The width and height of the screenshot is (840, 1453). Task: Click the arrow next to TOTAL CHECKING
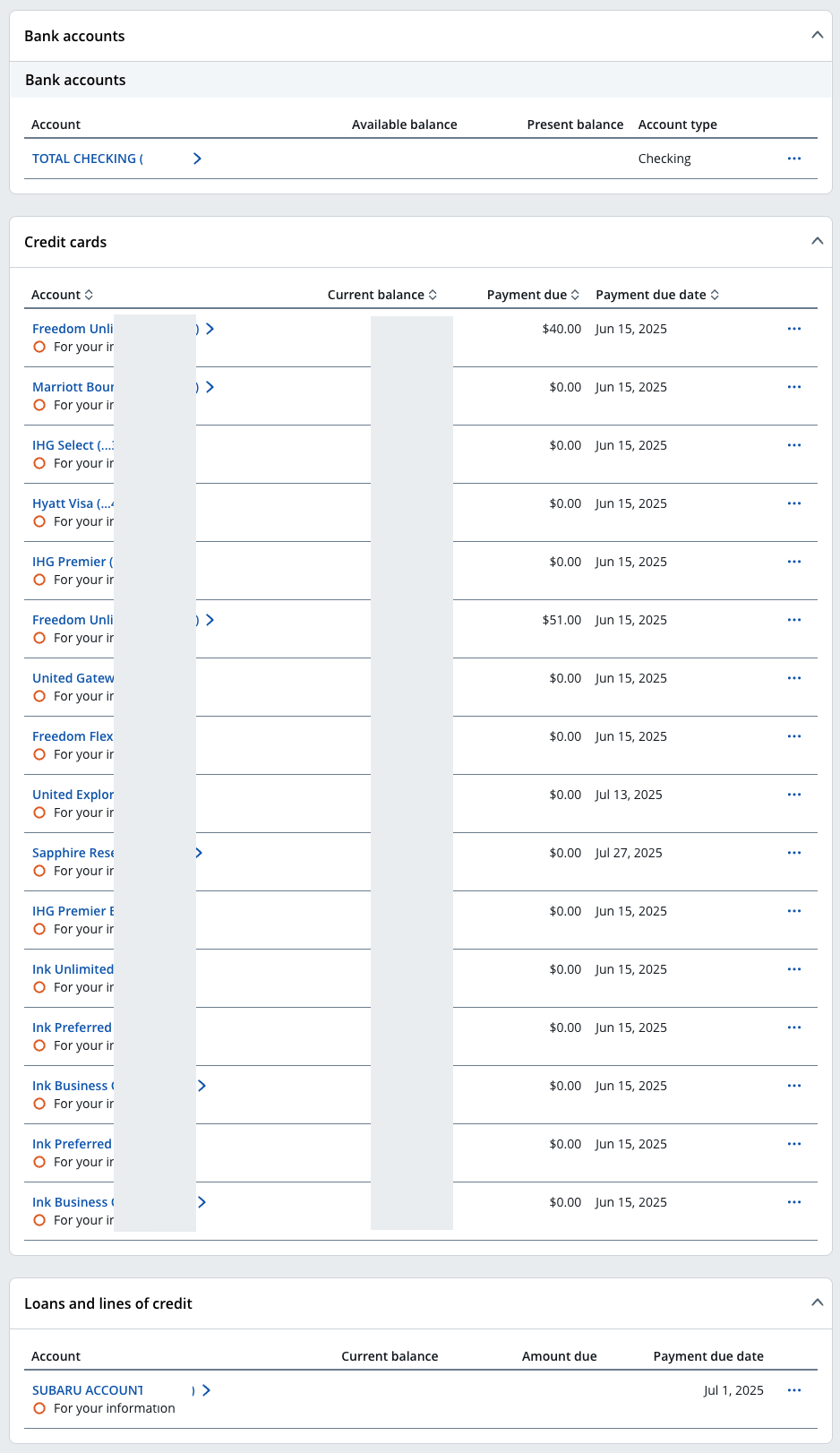pyautogui.click(x=197, y=159)
